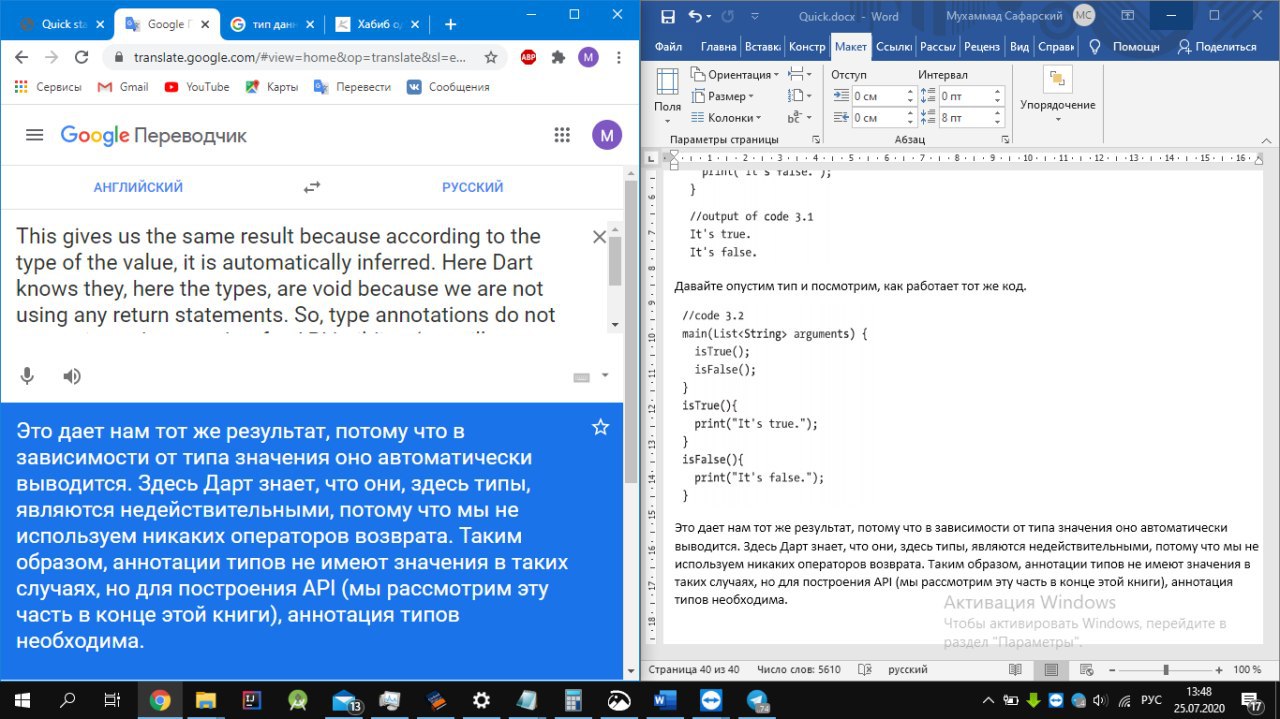
Task: Click the Поделиться share button
Action: click(1216, 46)
